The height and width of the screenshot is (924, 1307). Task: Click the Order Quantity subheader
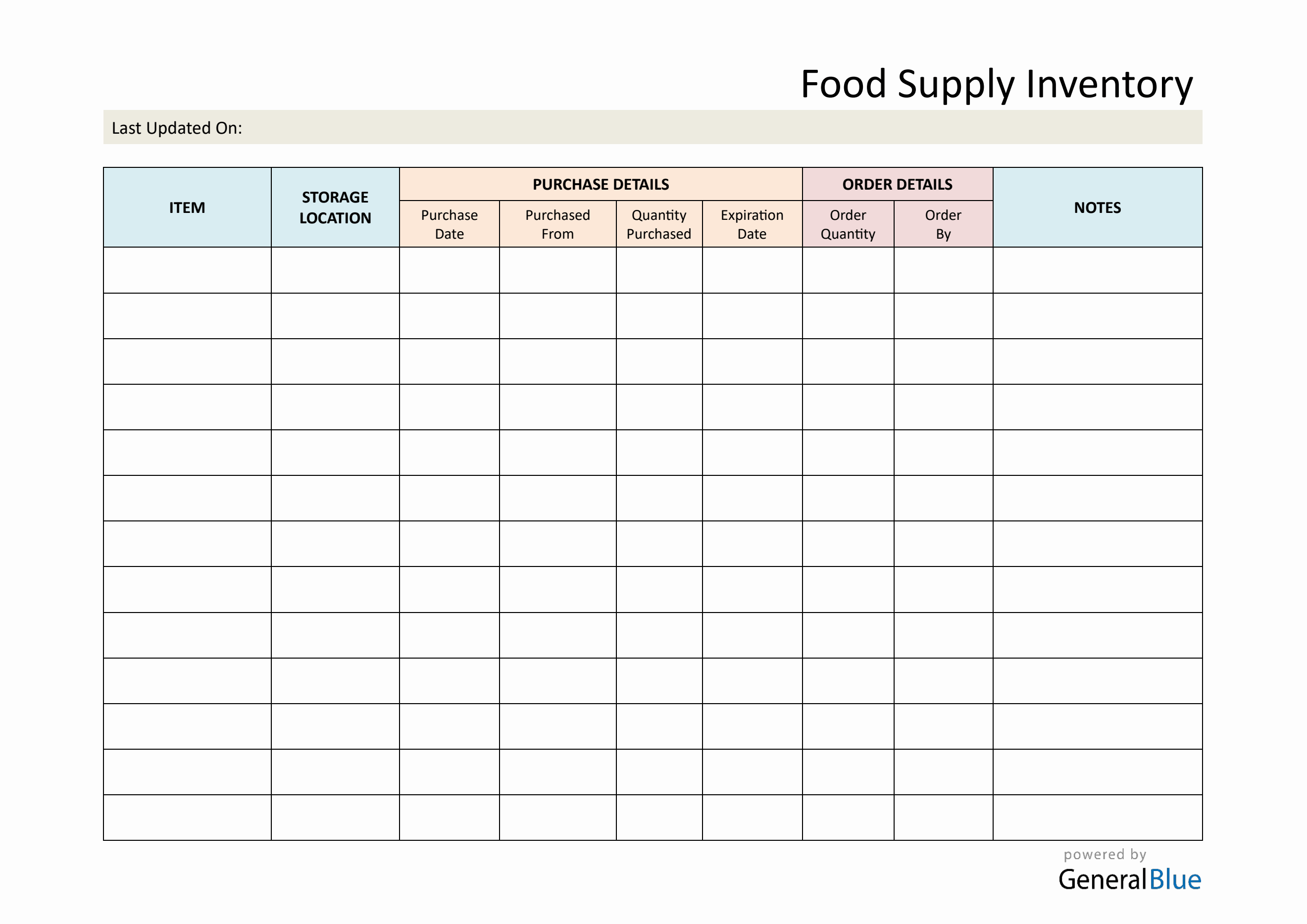pos(848,224)
